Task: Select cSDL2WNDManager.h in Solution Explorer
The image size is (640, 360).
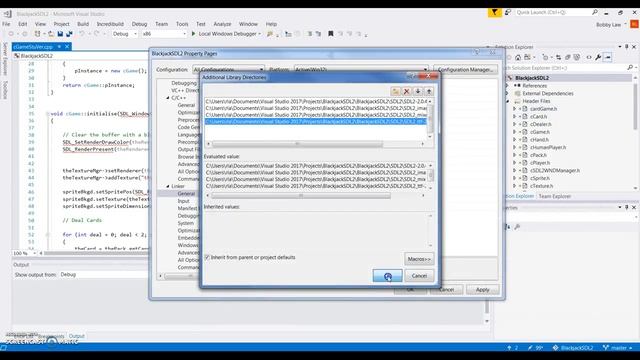Action: tap(555, 171)
